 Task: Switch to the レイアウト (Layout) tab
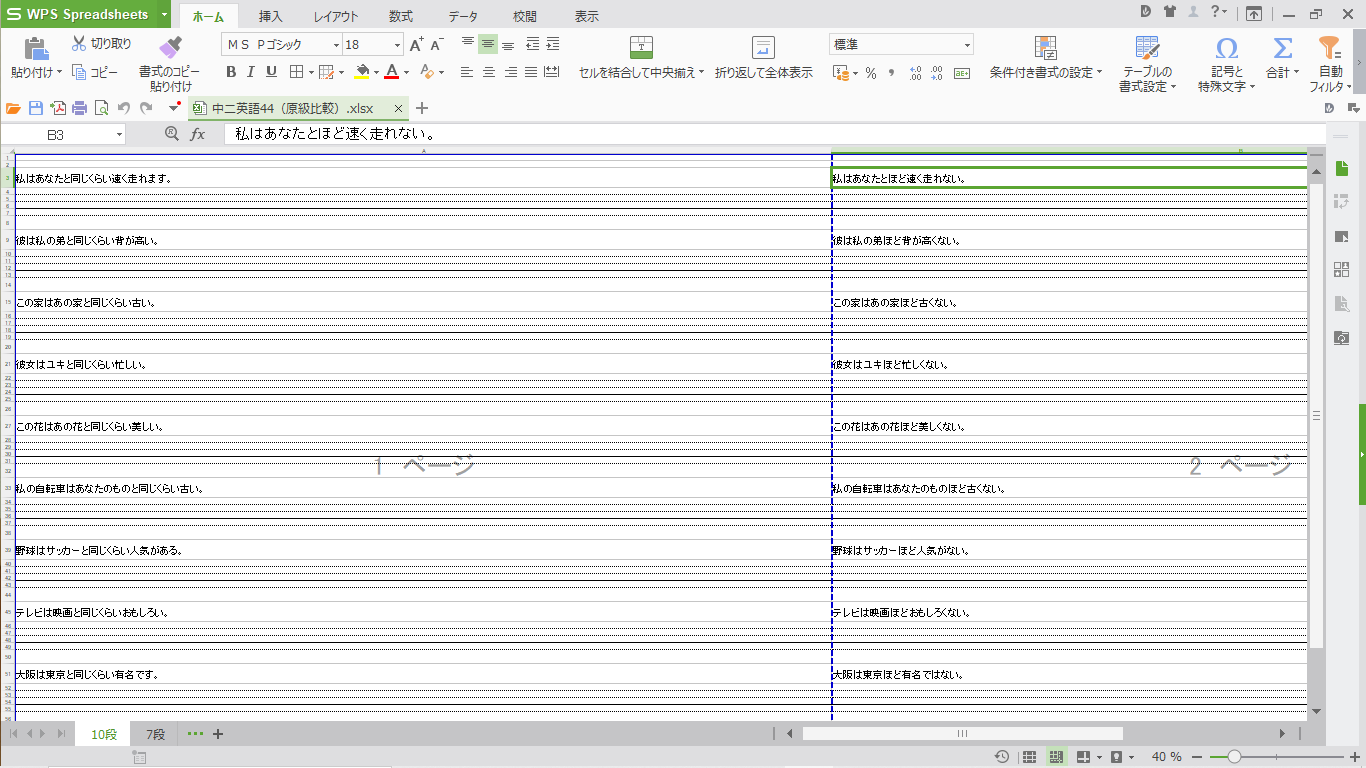tap(336, 16)
